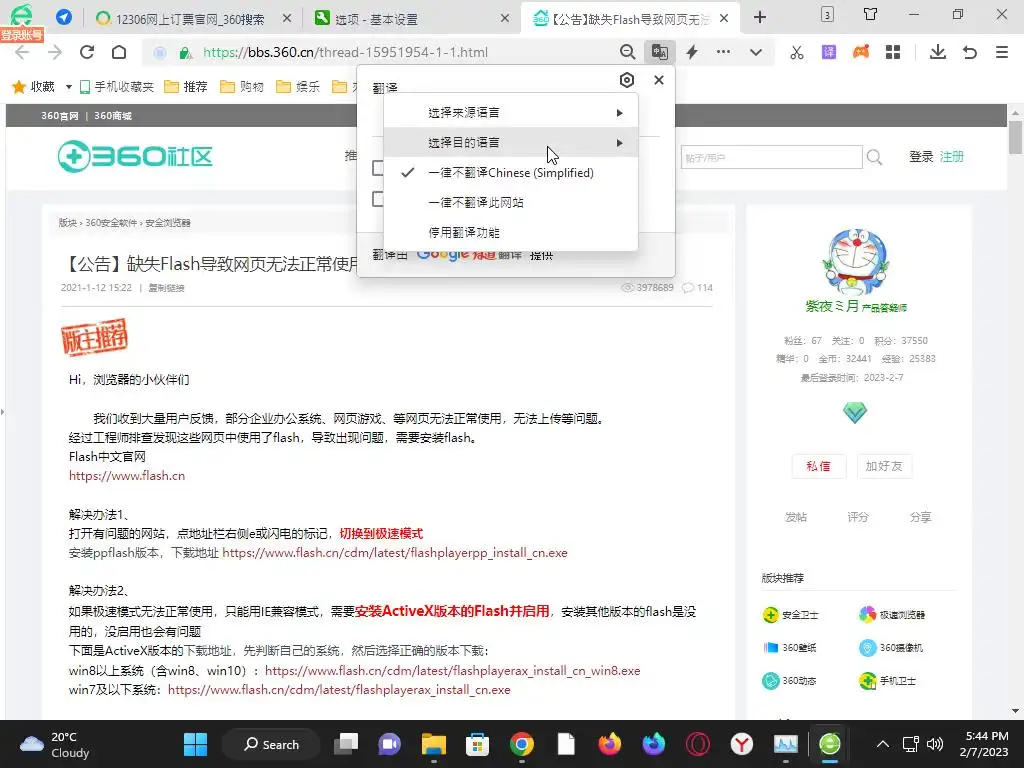Image resolution: width=1024 pixels, height=768 pixels.
Task: Click the disabled back navigation arrow
Action: (x=22, y=52)
